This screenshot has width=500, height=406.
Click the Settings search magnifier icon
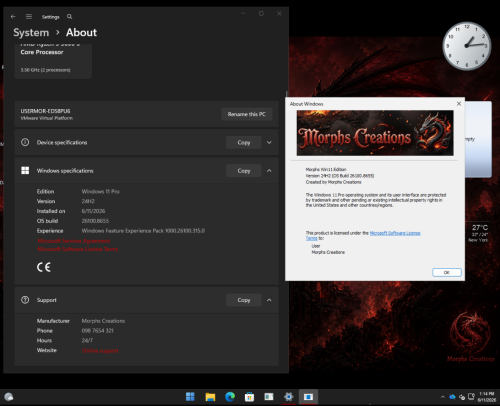(x=69, y=16)
